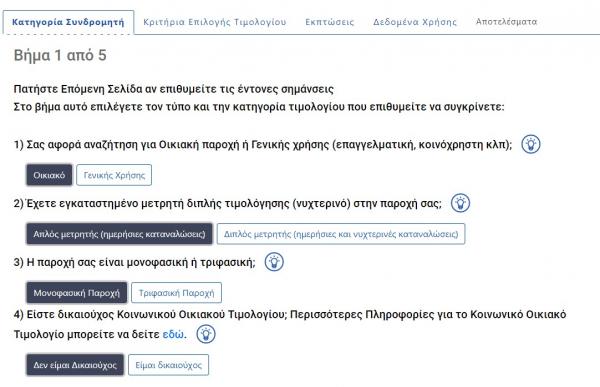Open the Κατηγορία Συνδρομητή tab

pos(68,22)
